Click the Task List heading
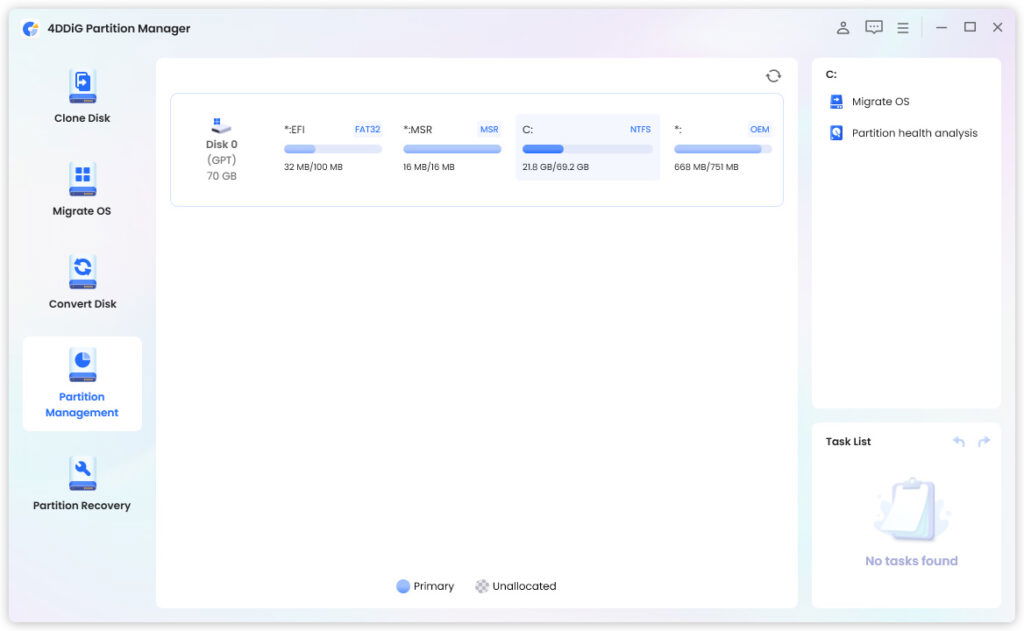The image size is (1024, 631). [848, 442]
